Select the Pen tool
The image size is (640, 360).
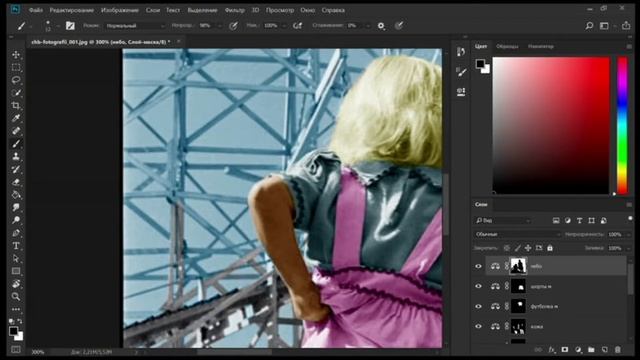click(x=16, y=233)
